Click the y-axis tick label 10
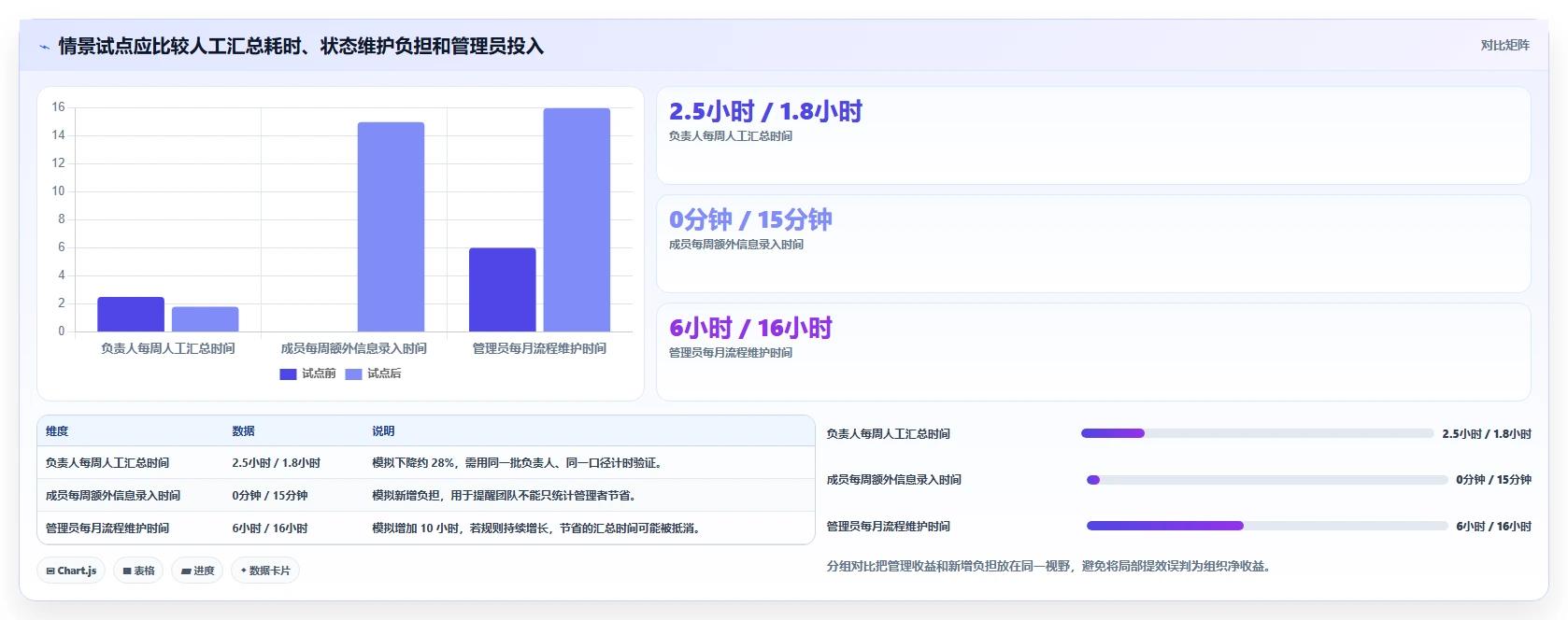The width and height of the screenshot is (1568, 620). click(58, 191)
